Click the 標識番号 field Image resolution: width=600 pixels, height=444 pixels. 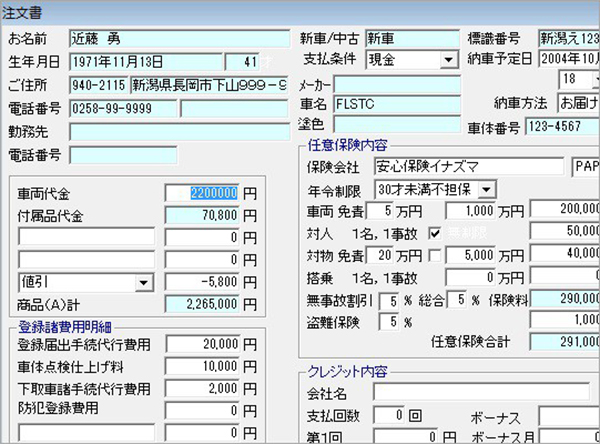tap(569, 38)
